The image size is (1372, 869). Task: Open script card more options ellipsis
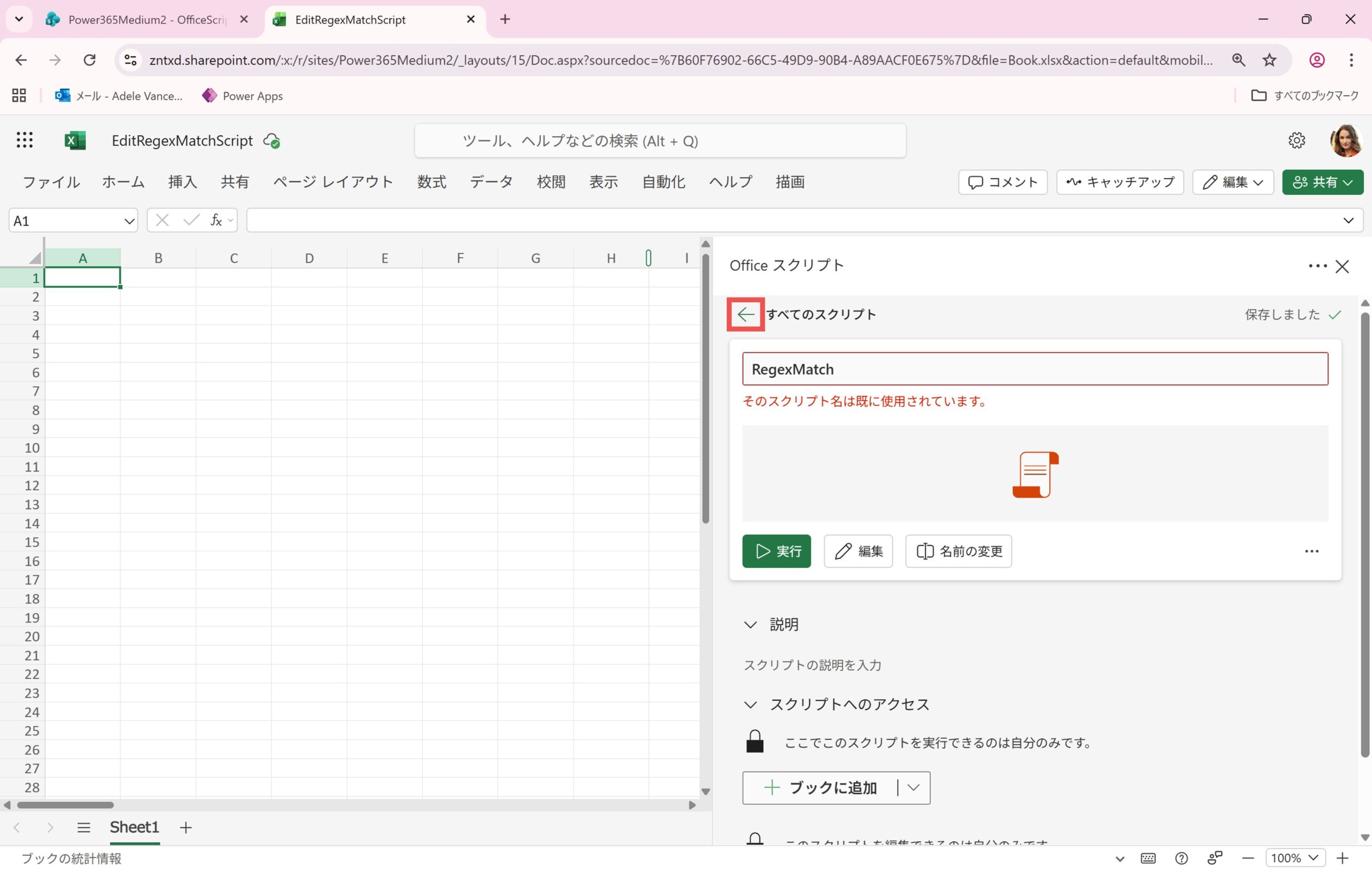click(1311, 551)
